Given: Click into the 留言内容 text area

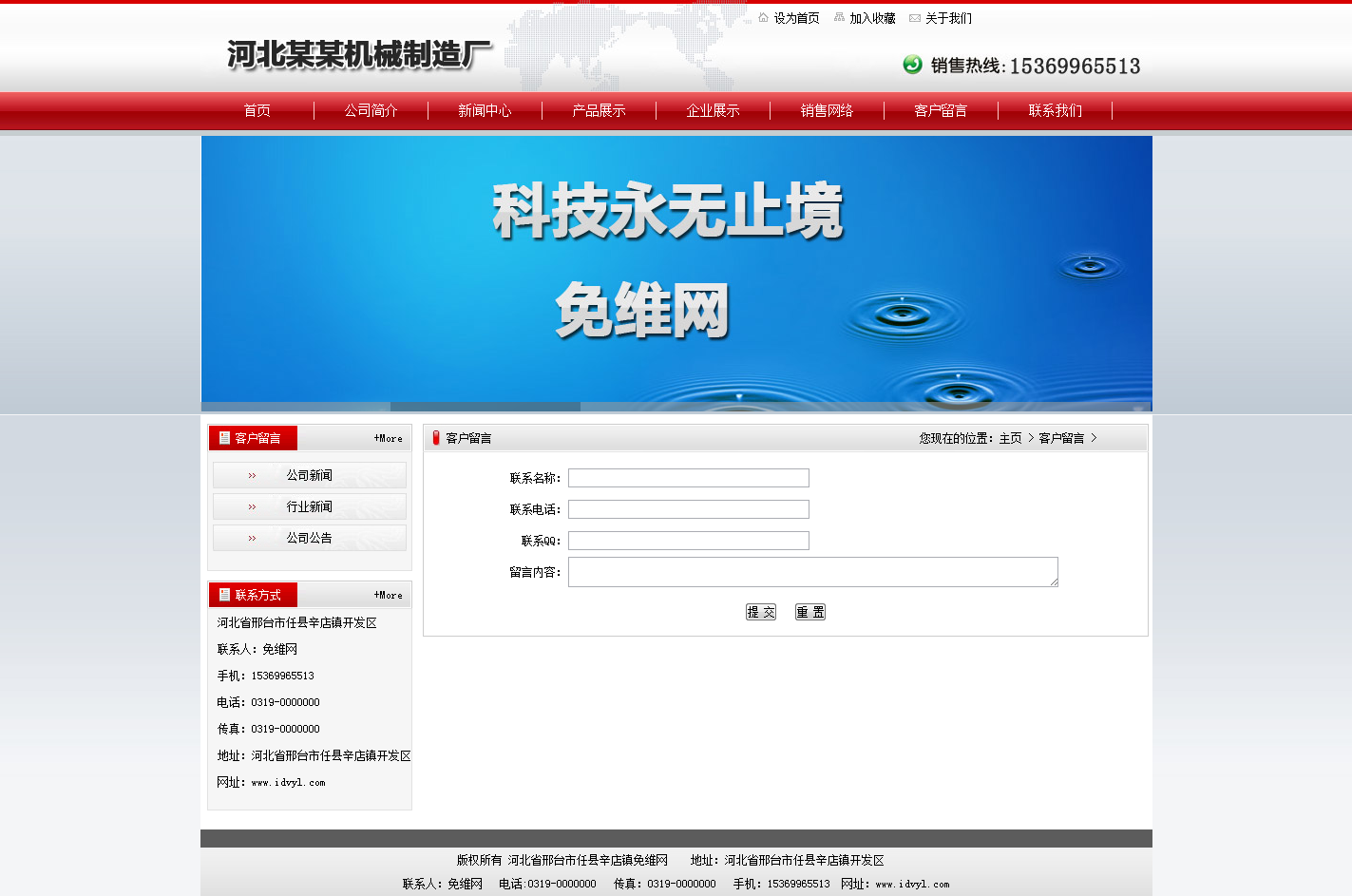Looking at the screenshot, I should [x=812, y=572].
